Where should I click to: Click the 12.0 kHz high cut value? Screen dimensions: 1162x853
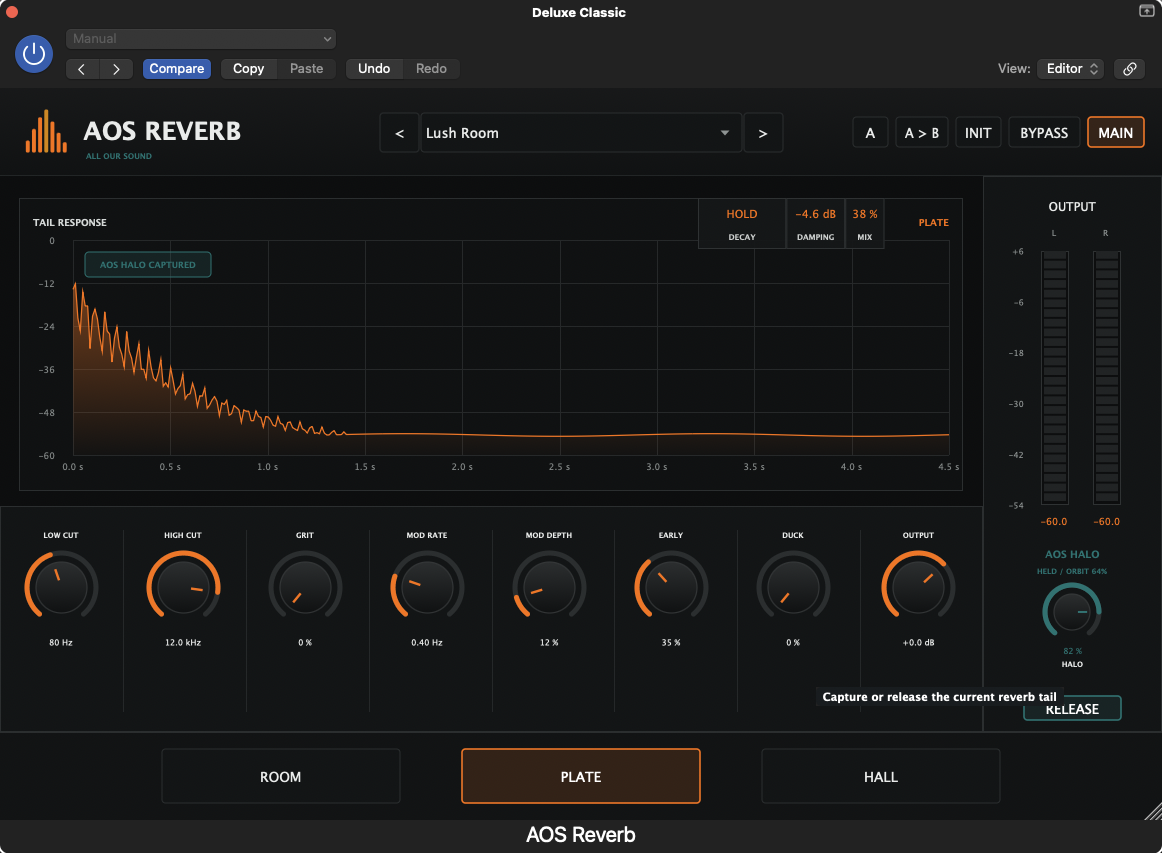point(183,643)
